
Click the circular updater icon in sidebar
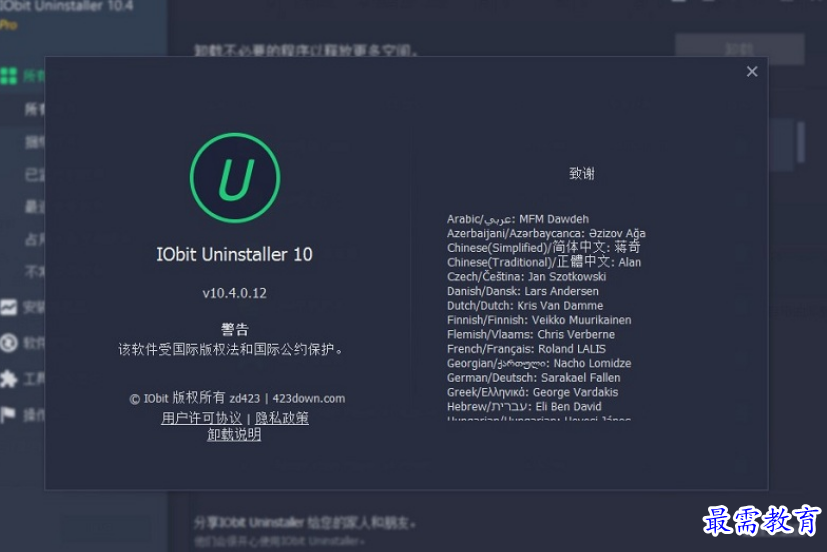click(8, 343)
